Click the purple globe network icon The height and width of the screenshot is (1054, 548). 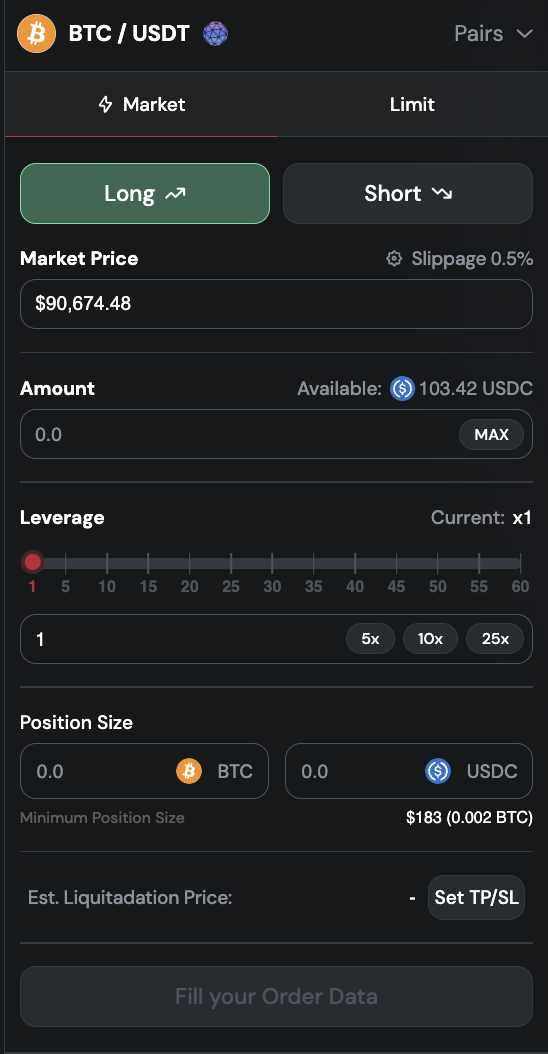coord(215,33)
